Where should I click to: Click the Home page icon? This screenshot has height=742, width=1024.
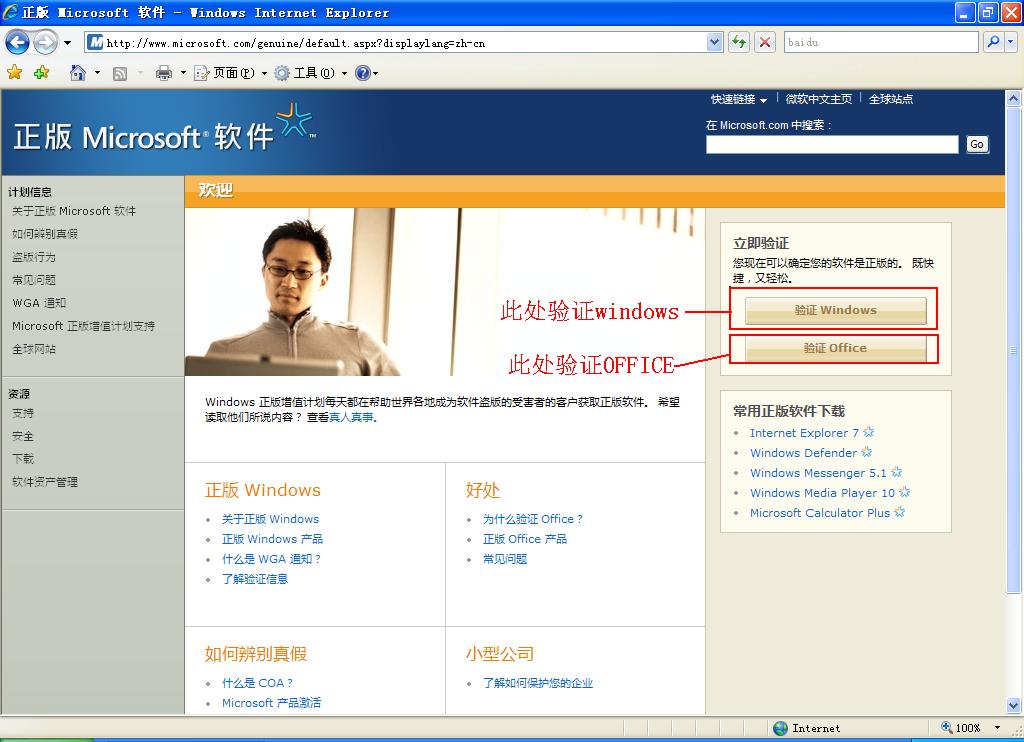point(78,73)
